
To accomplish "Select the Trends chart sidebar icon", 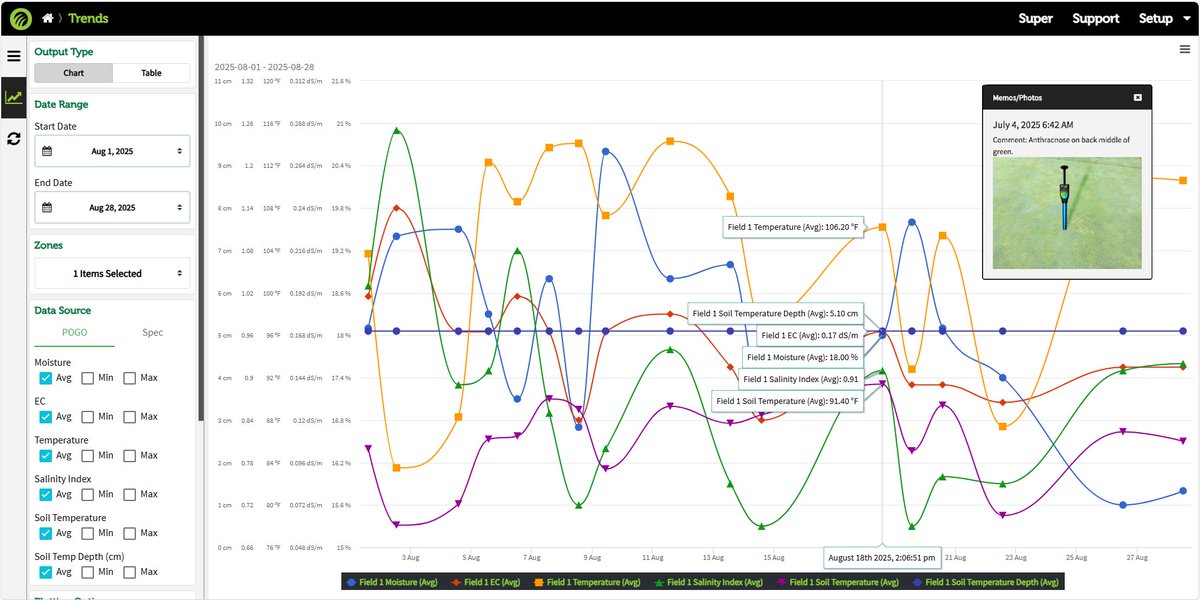I will pos(13,97).
